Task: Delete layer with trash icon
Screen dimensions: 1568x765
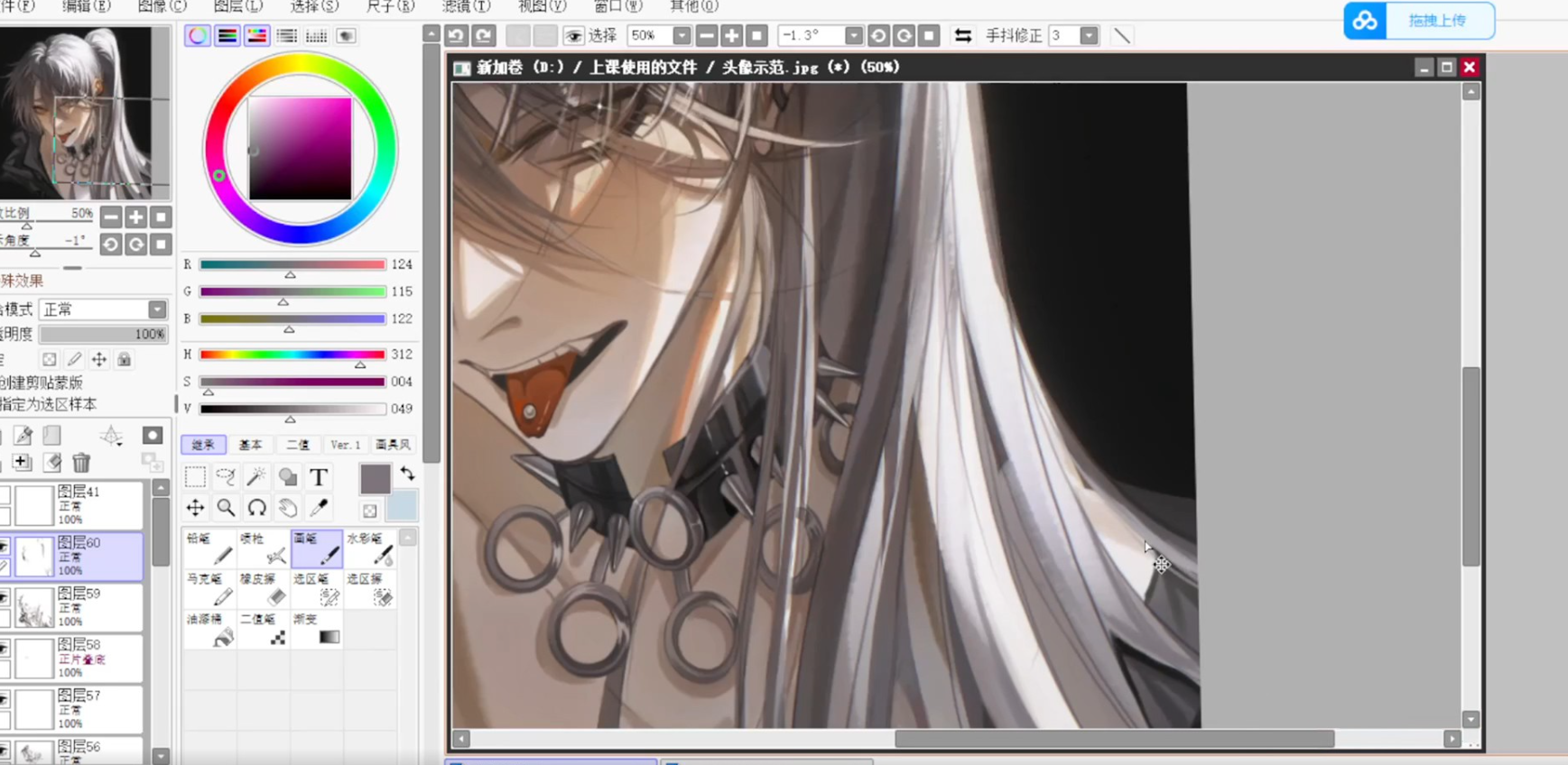Action: [81, 463]
